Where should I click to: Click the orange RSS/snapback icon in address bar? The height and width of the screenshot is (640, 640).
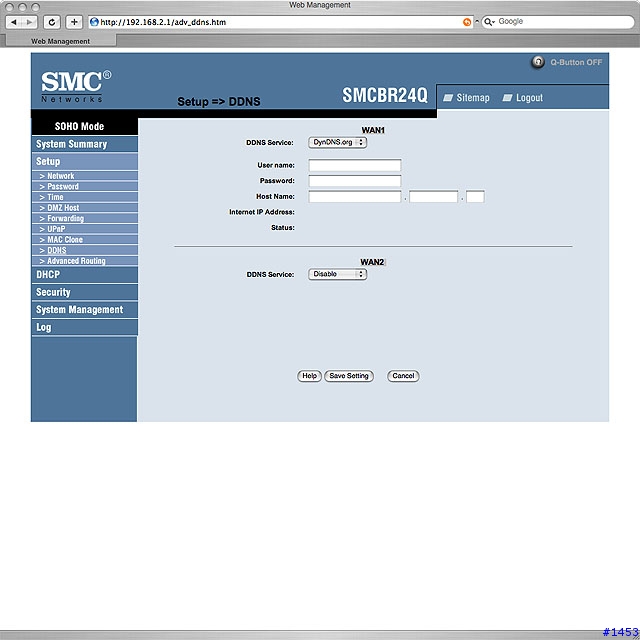(467, 22)
